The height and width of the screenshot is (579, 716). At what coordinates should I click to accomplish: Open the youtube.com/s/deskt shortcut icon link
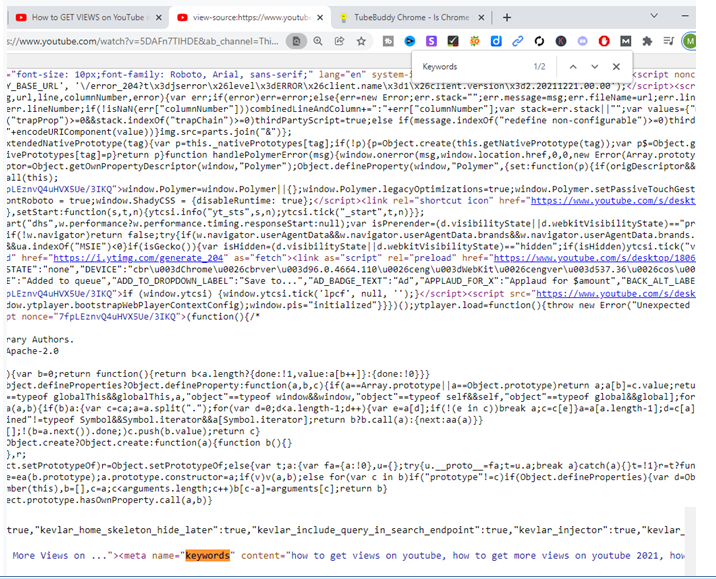pyautogui.click(x=613, y=200)
